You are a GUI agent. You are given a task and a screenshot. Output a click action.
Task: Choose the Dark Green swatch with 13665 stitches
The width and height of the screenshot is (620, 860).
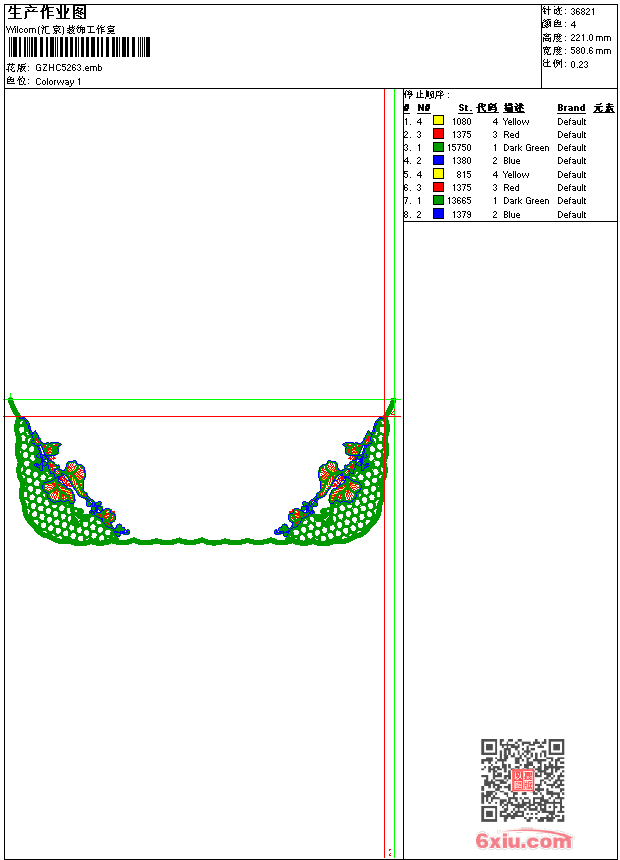[x=438, y=200]
